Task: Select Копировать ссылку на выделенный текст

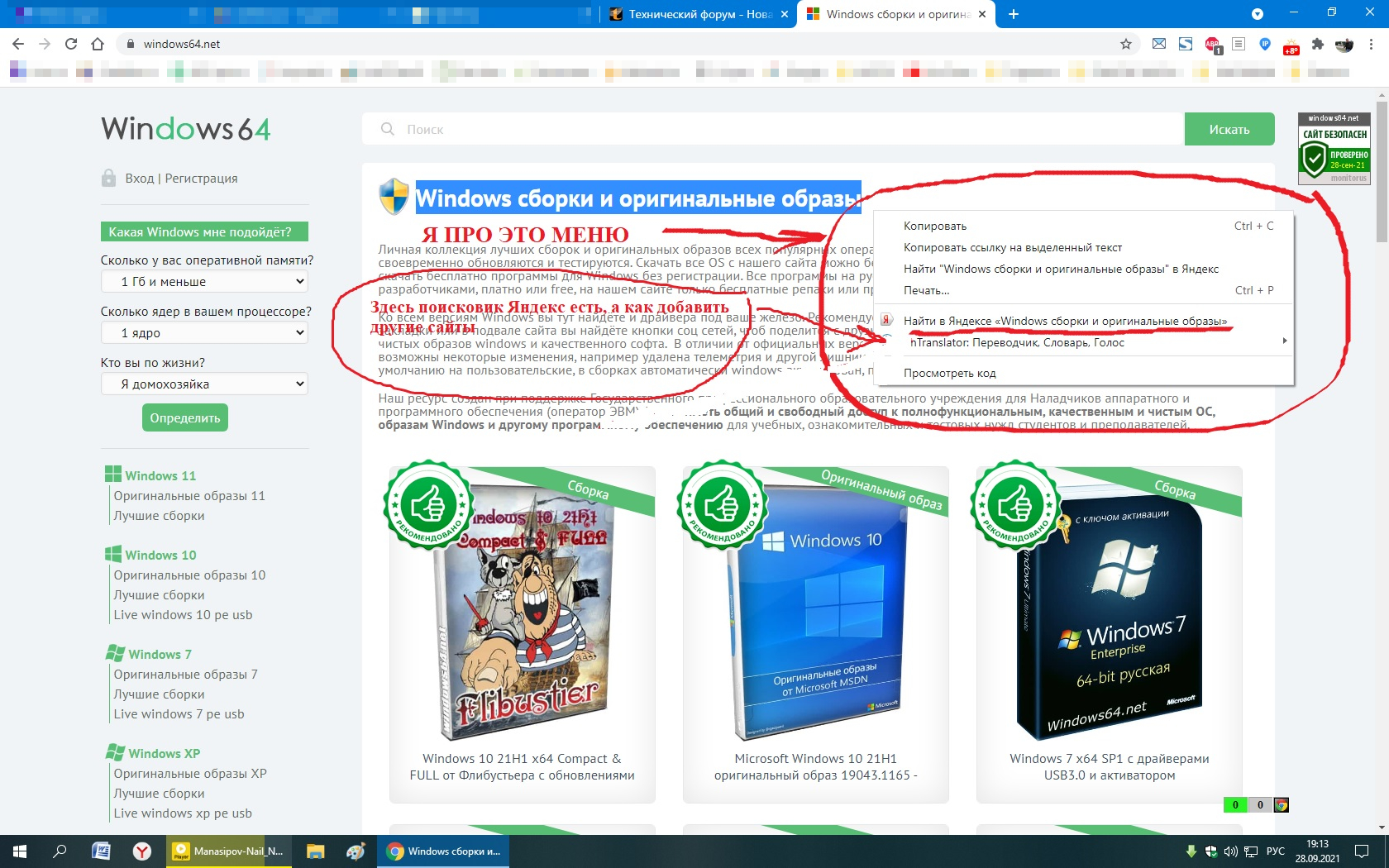Action: click(1084, 247)
